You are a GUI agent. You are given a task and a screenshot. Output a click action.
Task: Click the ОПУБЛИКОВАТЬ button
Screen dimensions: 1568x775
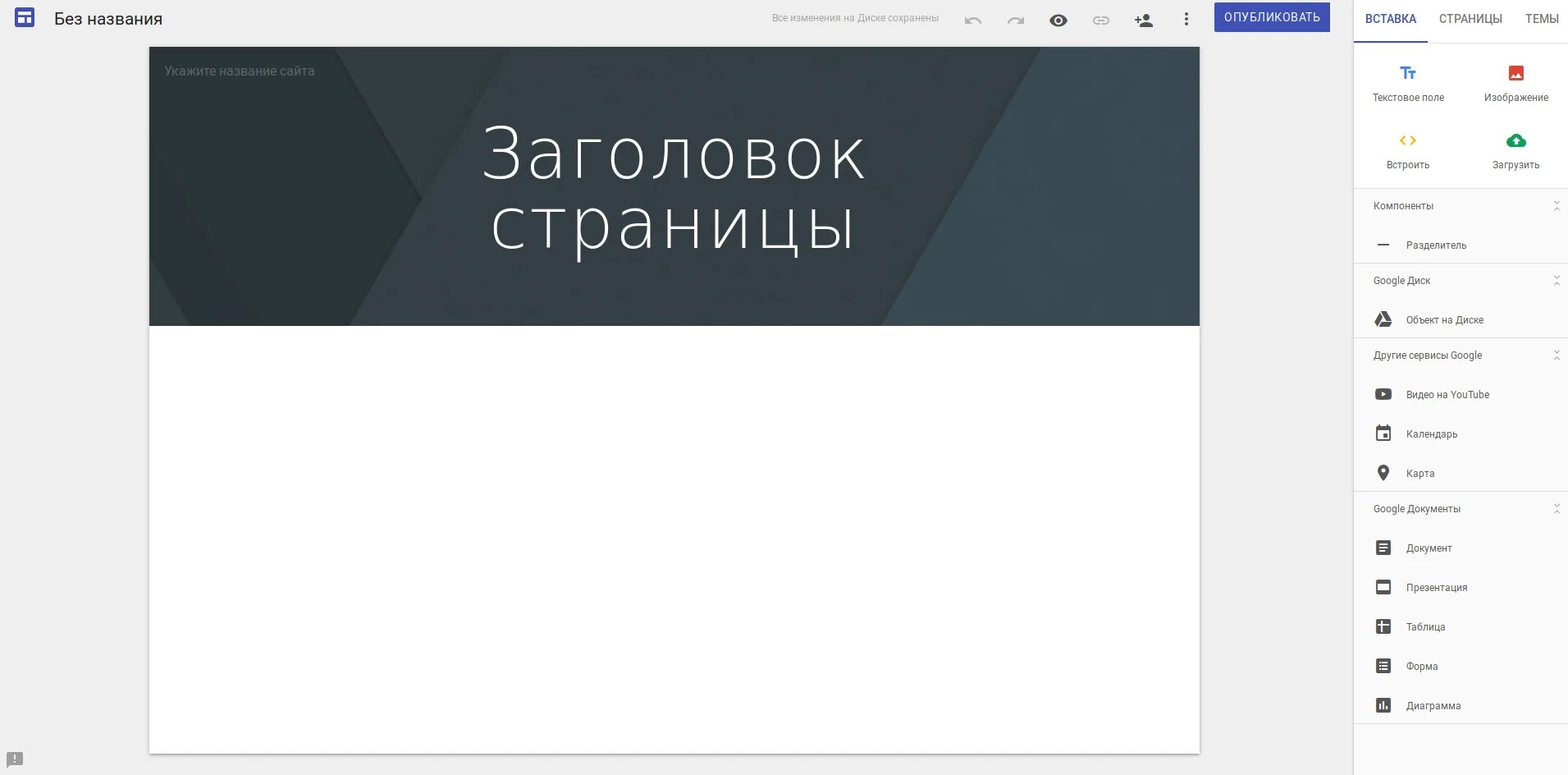pyautogui.click(x=1272, y=17)
